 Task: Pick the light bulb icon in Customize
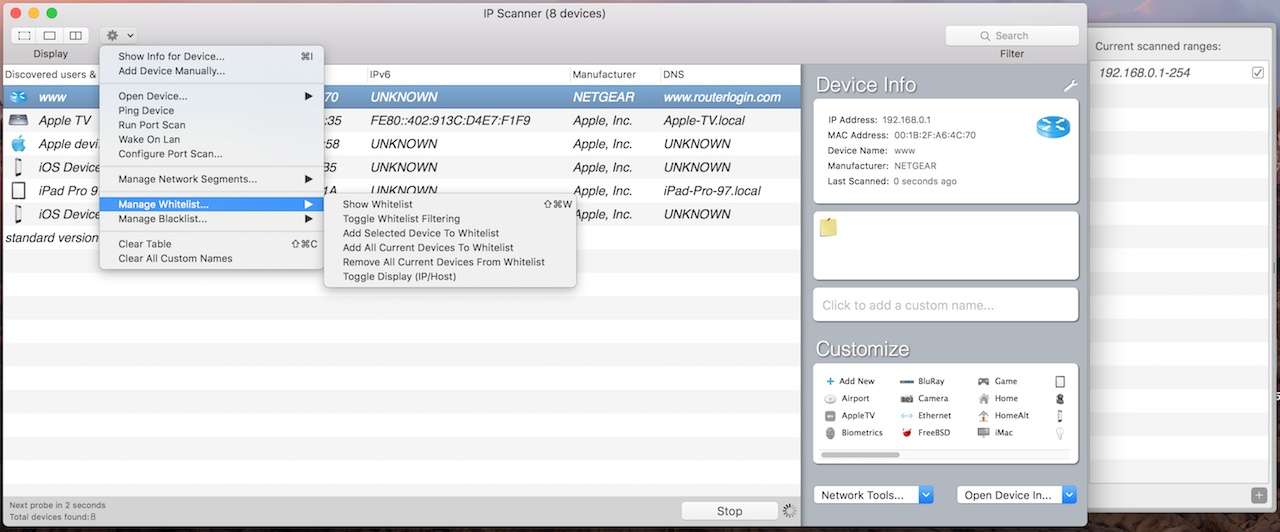point(1060,433)
